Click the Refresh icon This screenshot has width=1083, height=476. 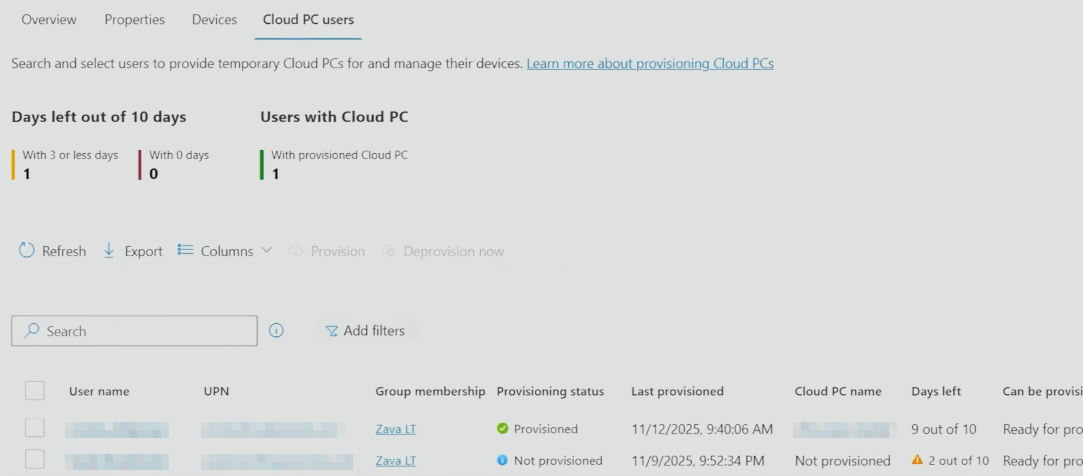click(x=28, y=251)
